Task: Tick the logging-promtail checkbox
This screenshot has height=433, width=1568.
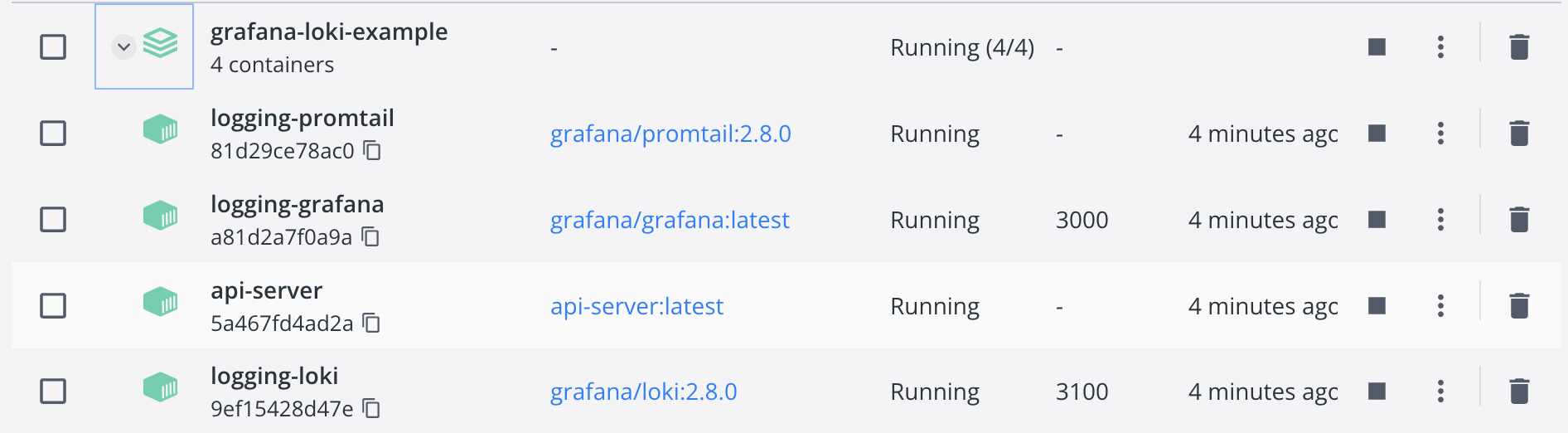Action: [53, 133]
